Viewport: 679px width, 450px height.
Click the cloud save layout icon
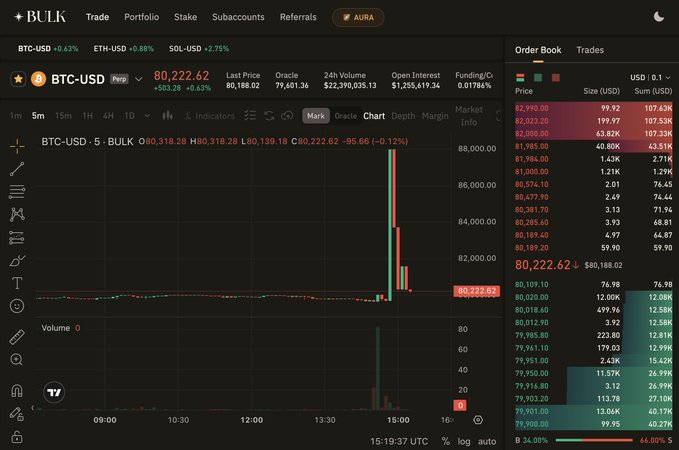[287, 116]
